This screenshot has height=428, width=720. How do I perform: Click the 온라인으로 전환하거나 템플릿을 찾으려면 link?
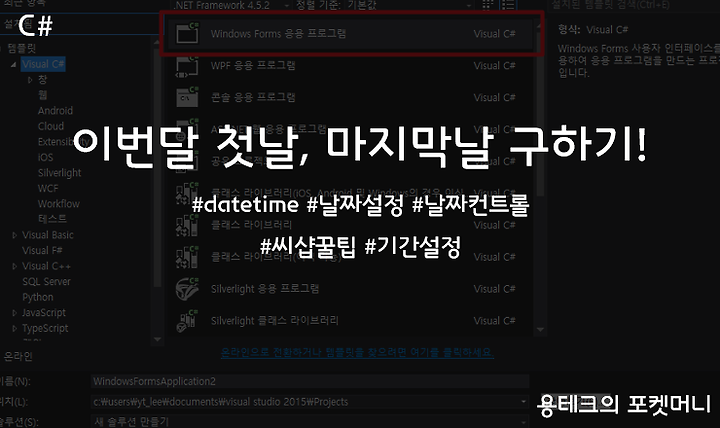pyautogui.click(x=357, y=353)
